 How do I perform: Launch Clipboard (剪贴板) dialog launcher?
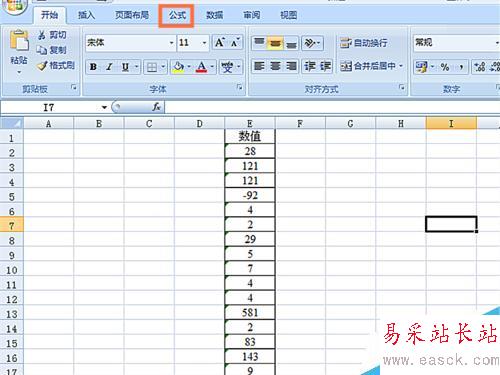pyautogui.click(x=74, y=88)
